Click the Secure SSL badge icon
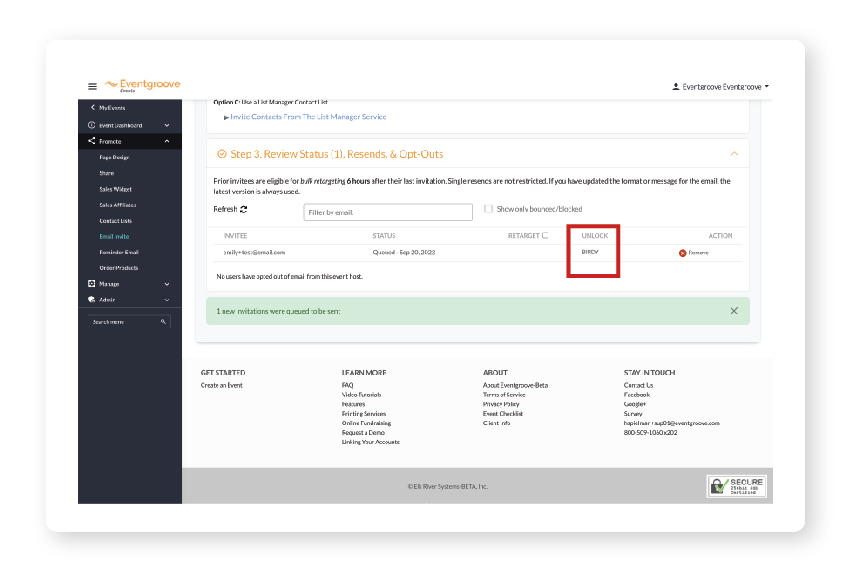The width and height of the screenshot is (851, 577). click(x=736, y=486)
